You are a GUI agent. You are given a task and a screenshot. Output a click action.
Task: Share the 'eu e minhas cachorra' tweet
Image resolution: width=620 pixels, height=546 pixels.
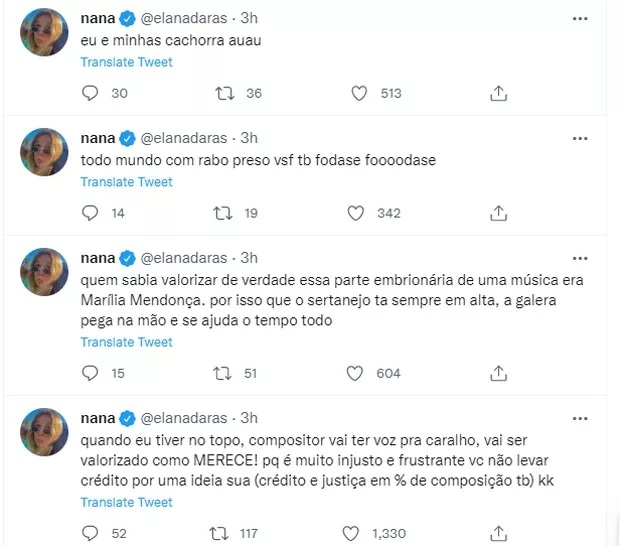tap(498, 93)
